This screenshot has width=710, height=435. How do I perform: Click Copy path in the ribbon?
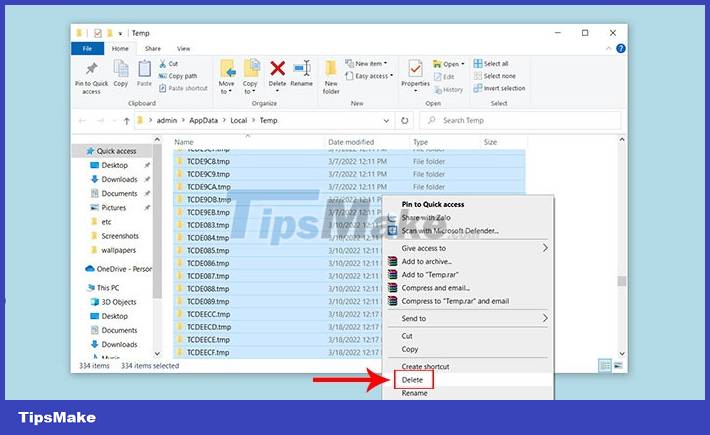tap(178, 76)
